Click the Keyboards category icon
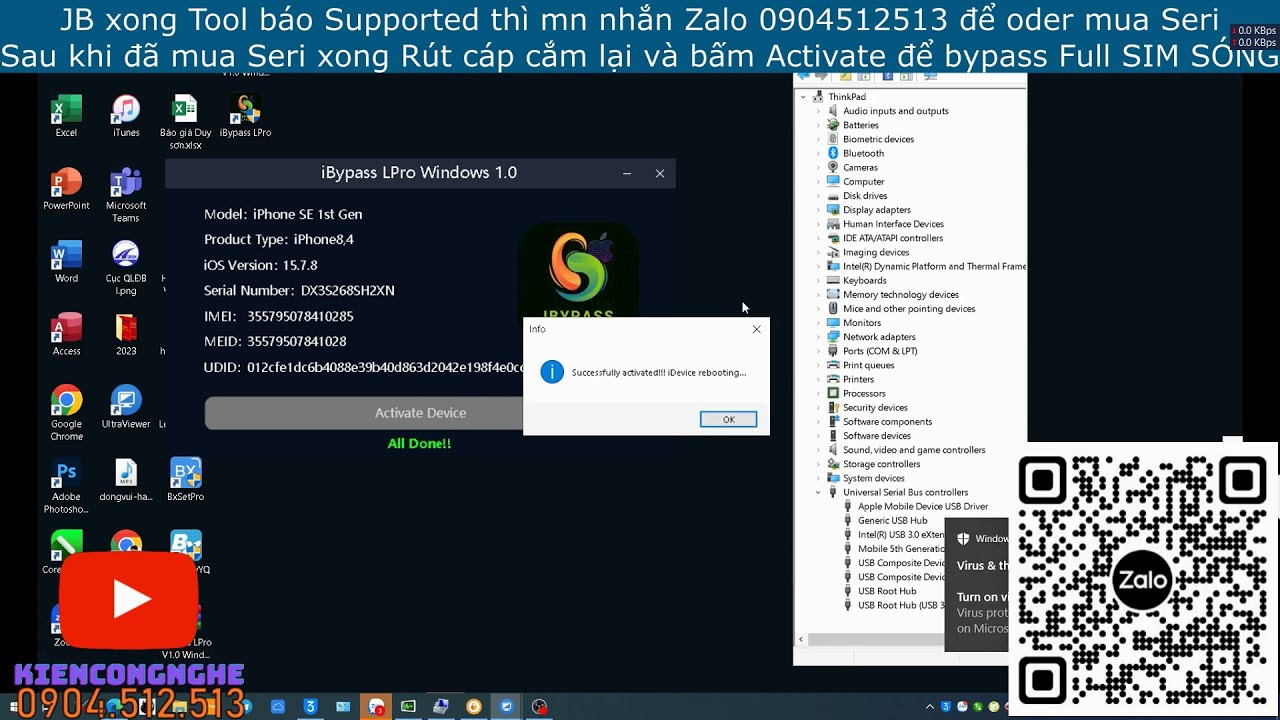This screenshot has height=720, width=1280. (x=833, y=280)
